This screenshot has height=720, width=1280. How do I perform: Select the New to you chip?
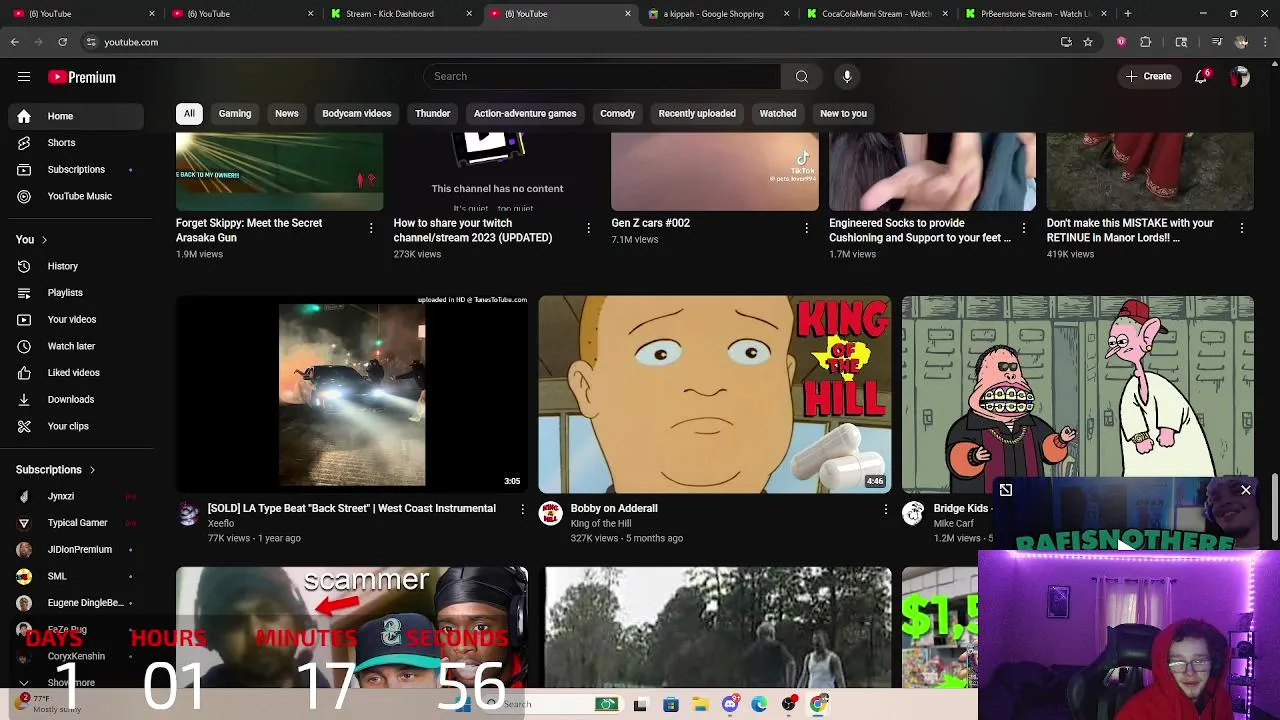pos(843,114)
